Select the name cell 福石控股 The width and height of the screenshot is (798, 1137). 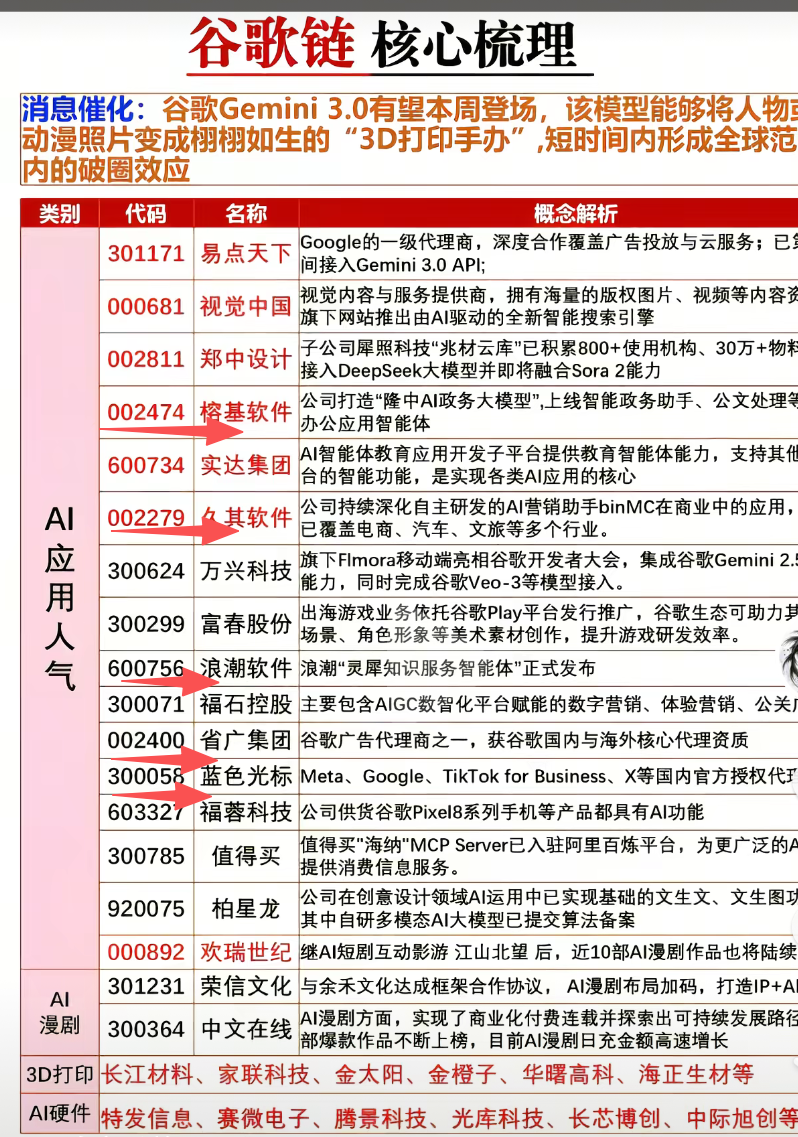coord(246,704)
